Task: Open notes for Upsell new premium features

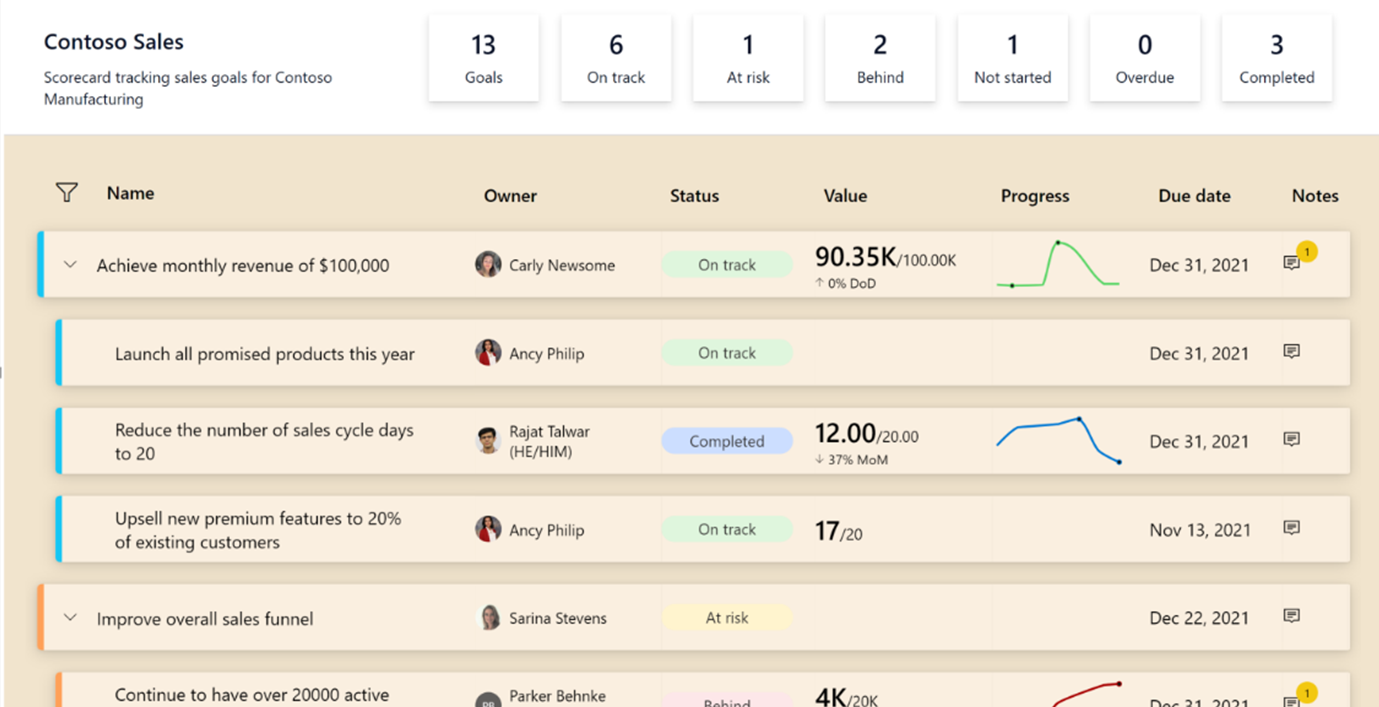Action: coord(1292,527)
